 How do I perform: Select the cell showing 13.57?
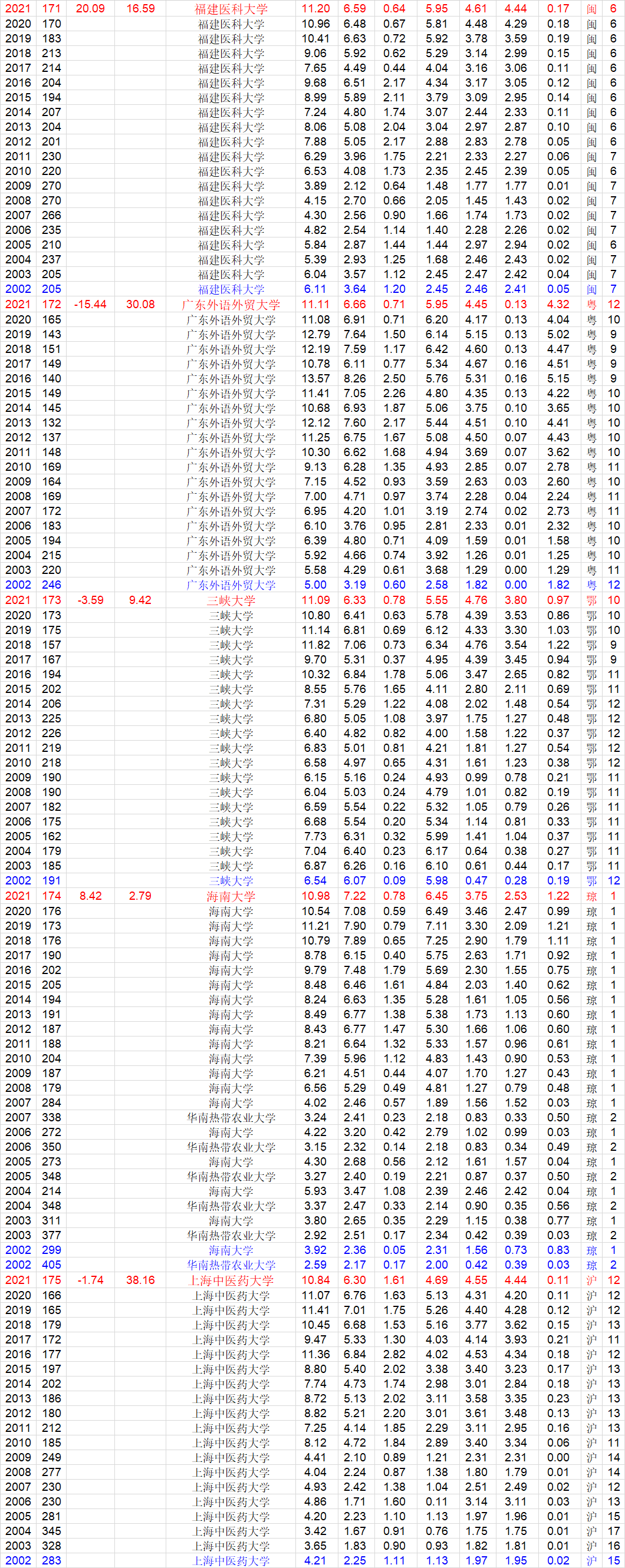coord(315,378)
